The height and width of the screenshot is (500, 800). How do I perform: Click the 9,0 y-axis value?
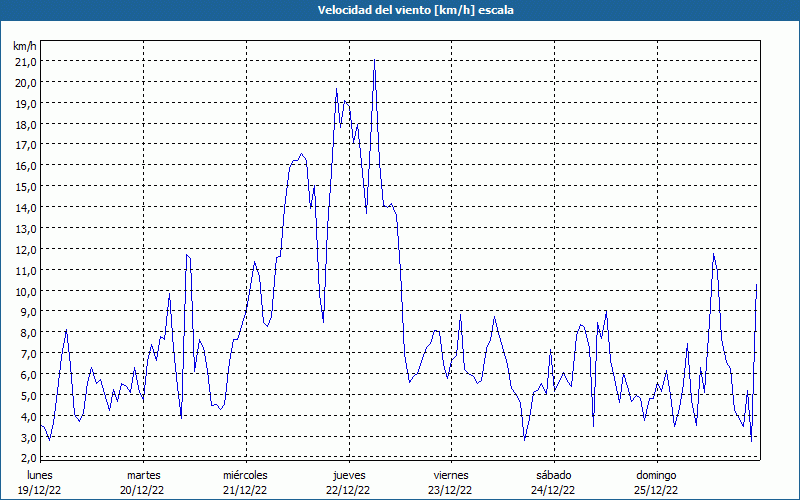pos(29,312)
